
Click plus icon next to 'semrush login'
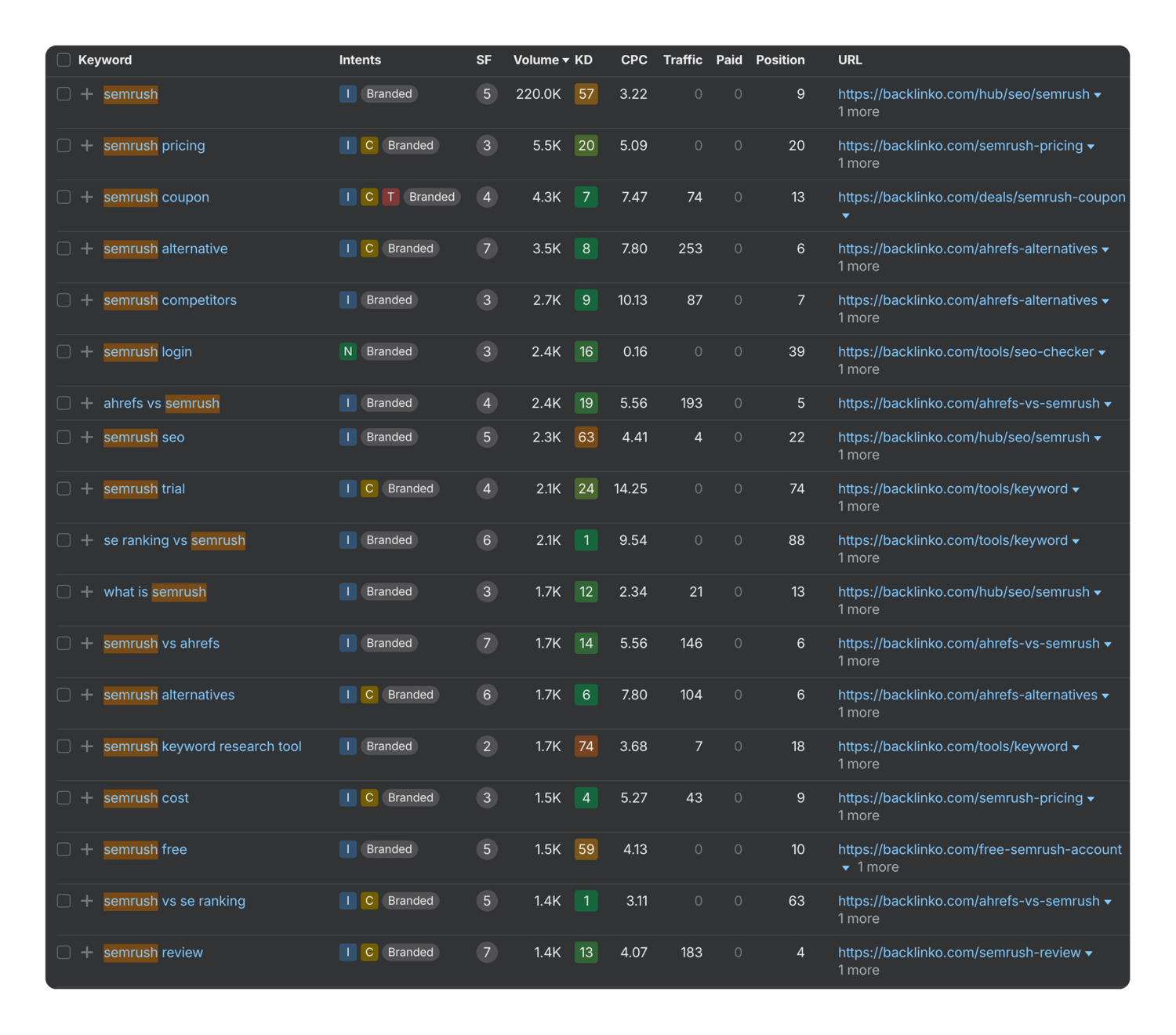coord(87,352)
